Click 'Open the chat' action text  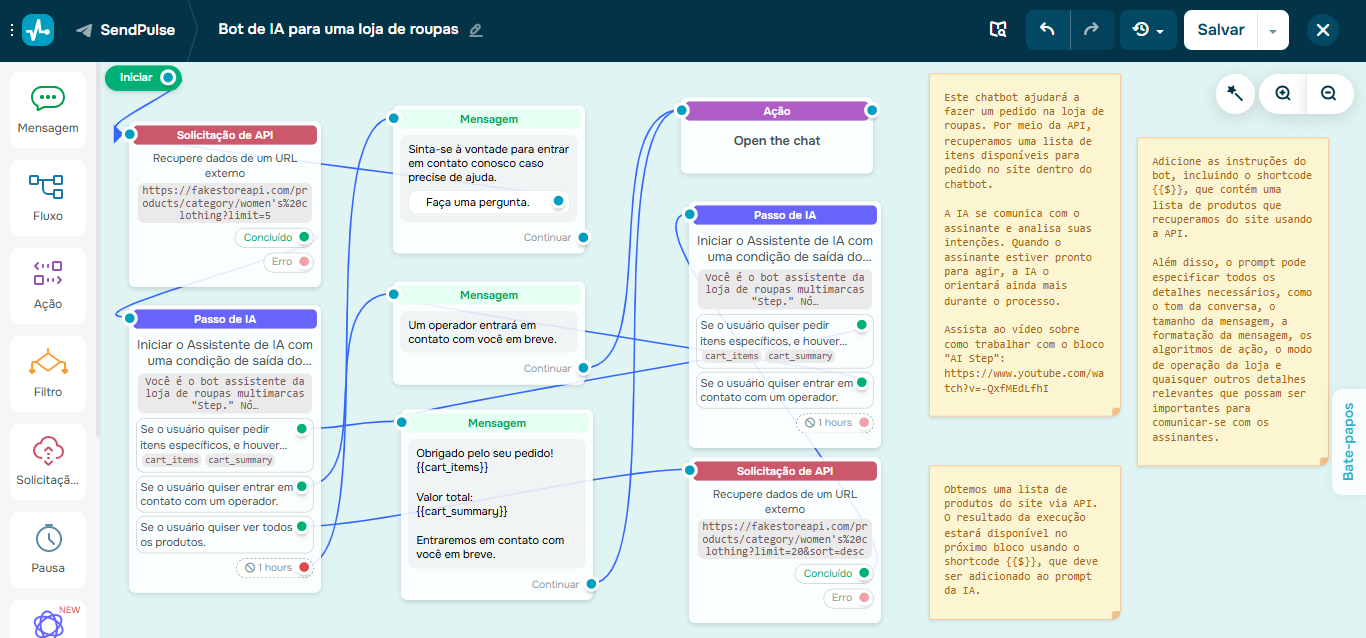777,141
